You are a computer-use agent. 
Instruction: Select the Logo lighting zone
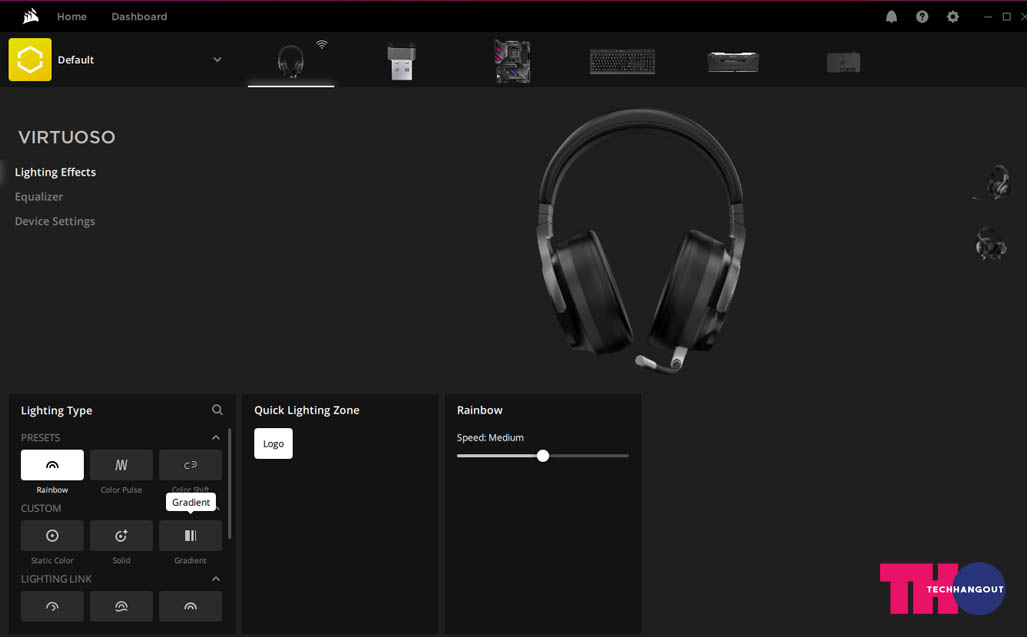point(273,443)
